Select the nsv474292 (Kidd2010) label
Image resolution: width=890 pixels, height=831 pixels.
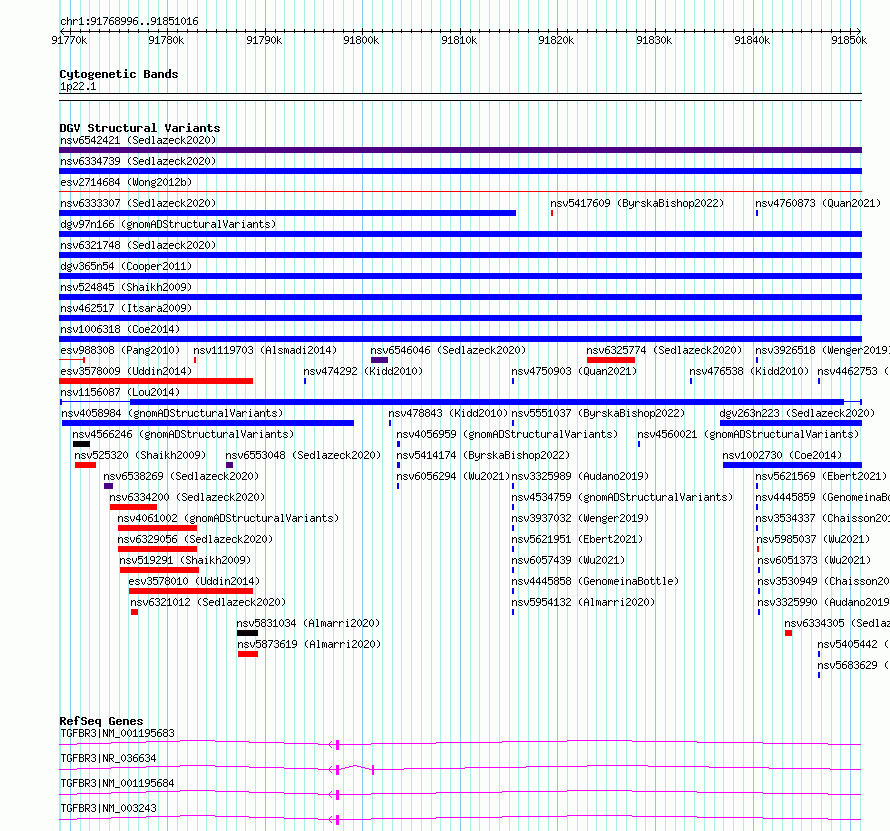click(x=363, y=371)
